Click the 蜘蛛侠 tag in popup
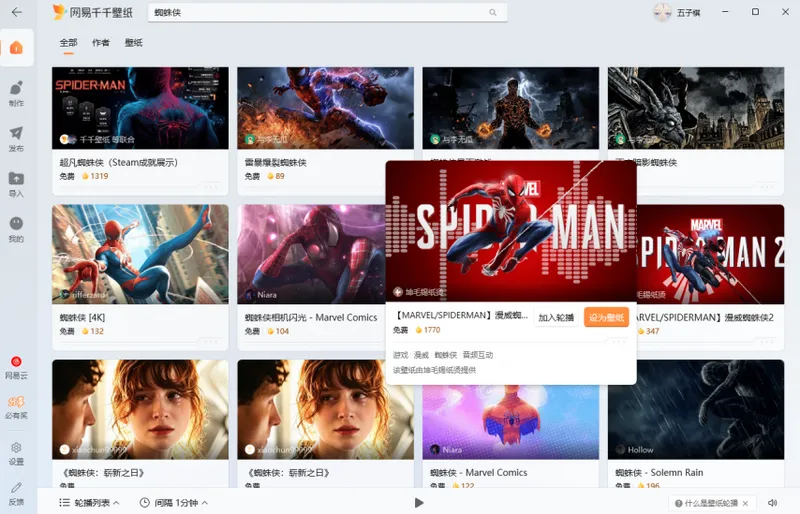This screenshot has width=800, height=514. point(445,355)
